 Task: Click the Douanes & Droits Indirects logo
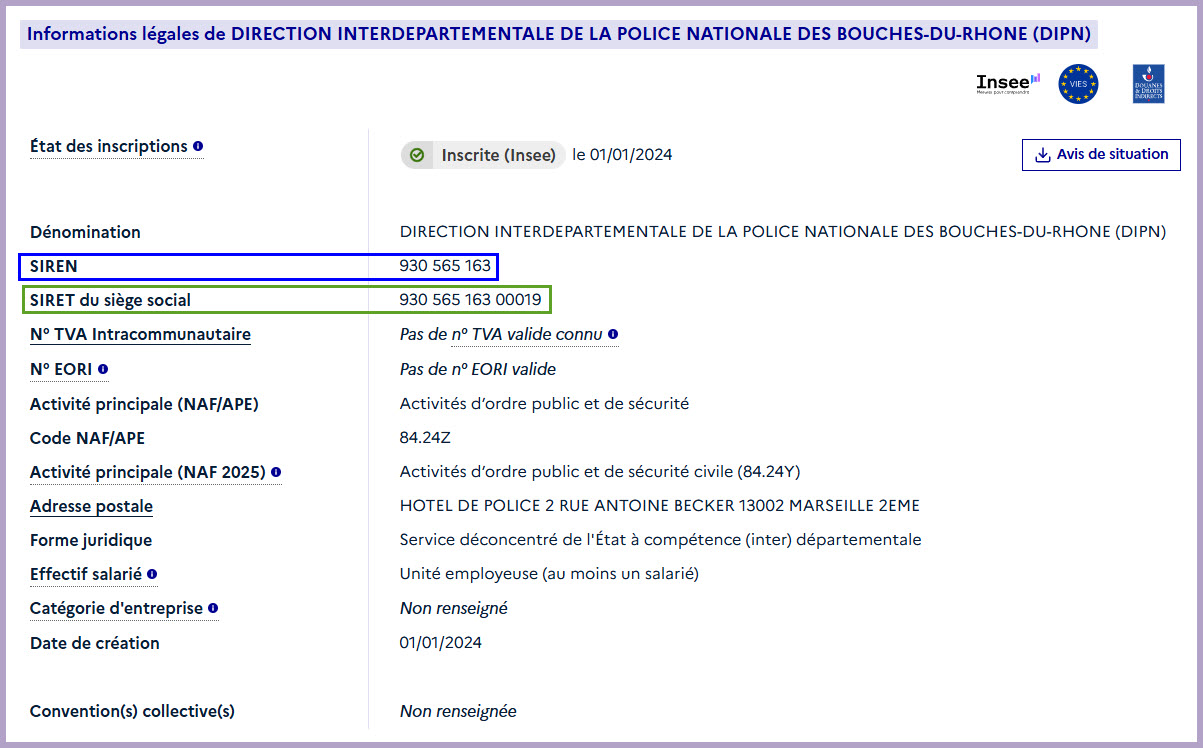(1148, 84)
